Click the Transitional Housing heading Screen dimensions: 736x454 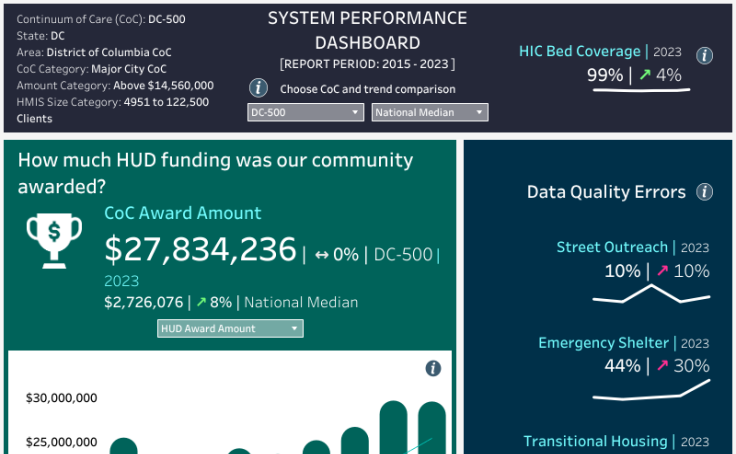(x=595, y=441)
